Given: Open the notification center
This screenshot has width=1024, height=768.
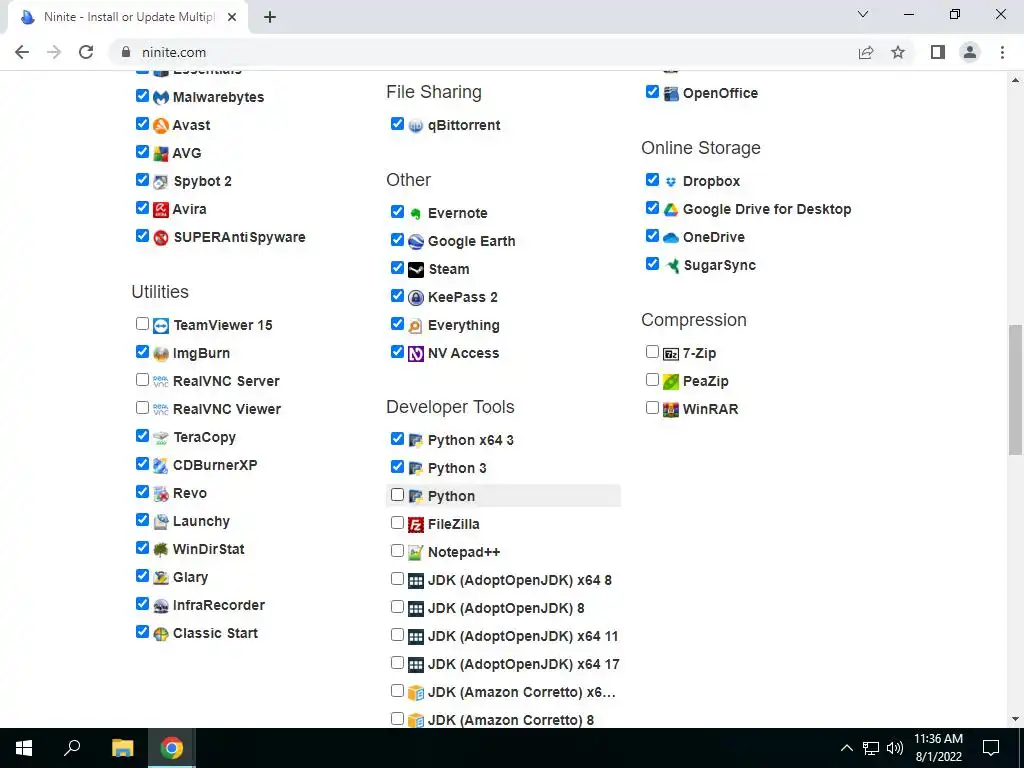Looking at the screenshot, I should [991, 748].
